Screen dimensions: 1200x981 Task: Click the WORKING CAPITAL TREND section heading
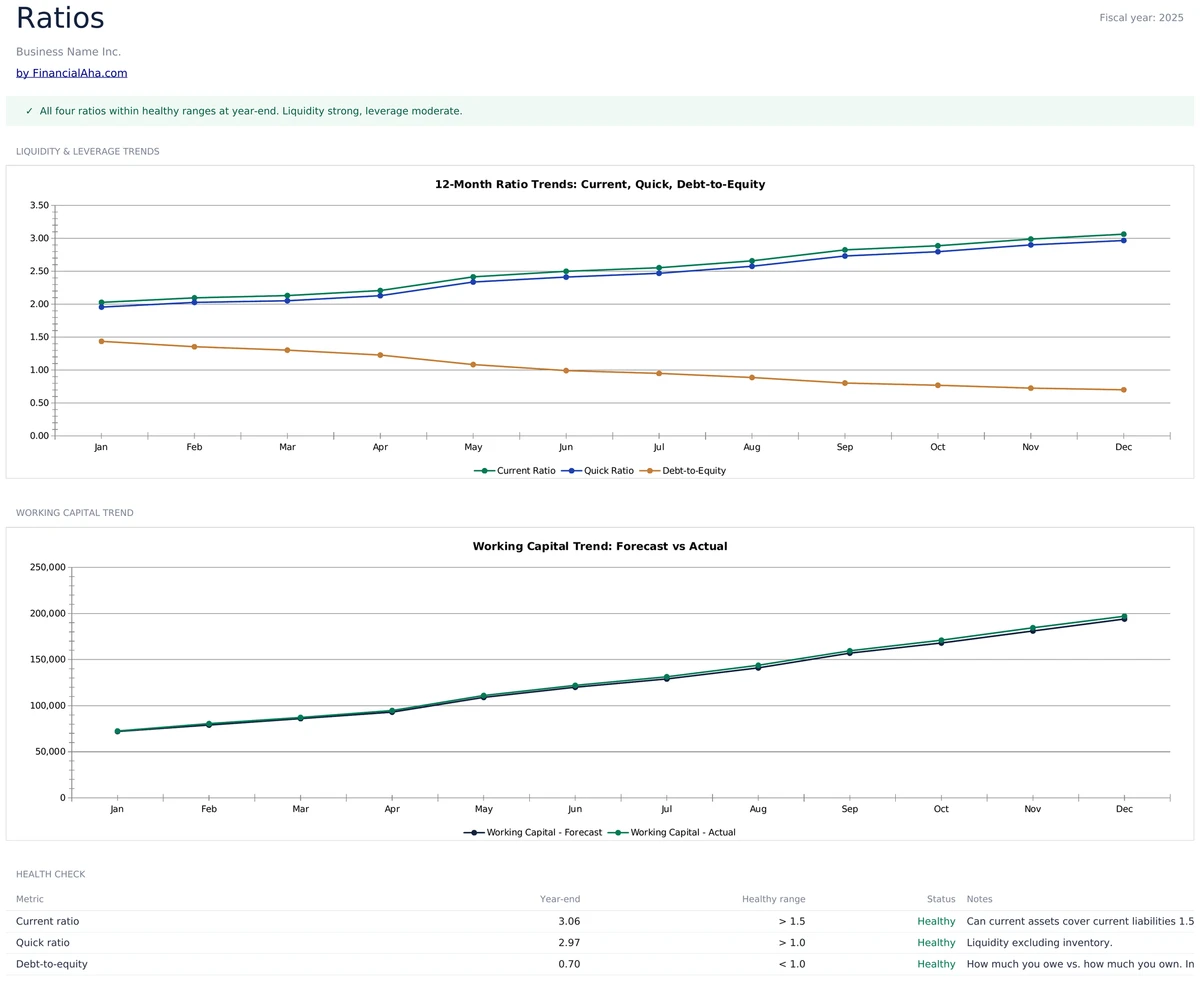click(x=75, y=513)
